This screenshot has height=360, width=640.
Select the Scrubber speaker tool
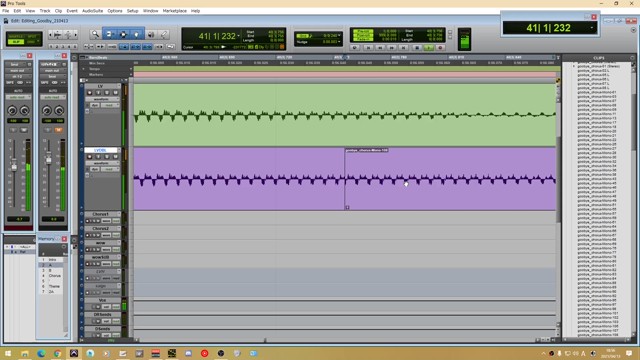151,35
